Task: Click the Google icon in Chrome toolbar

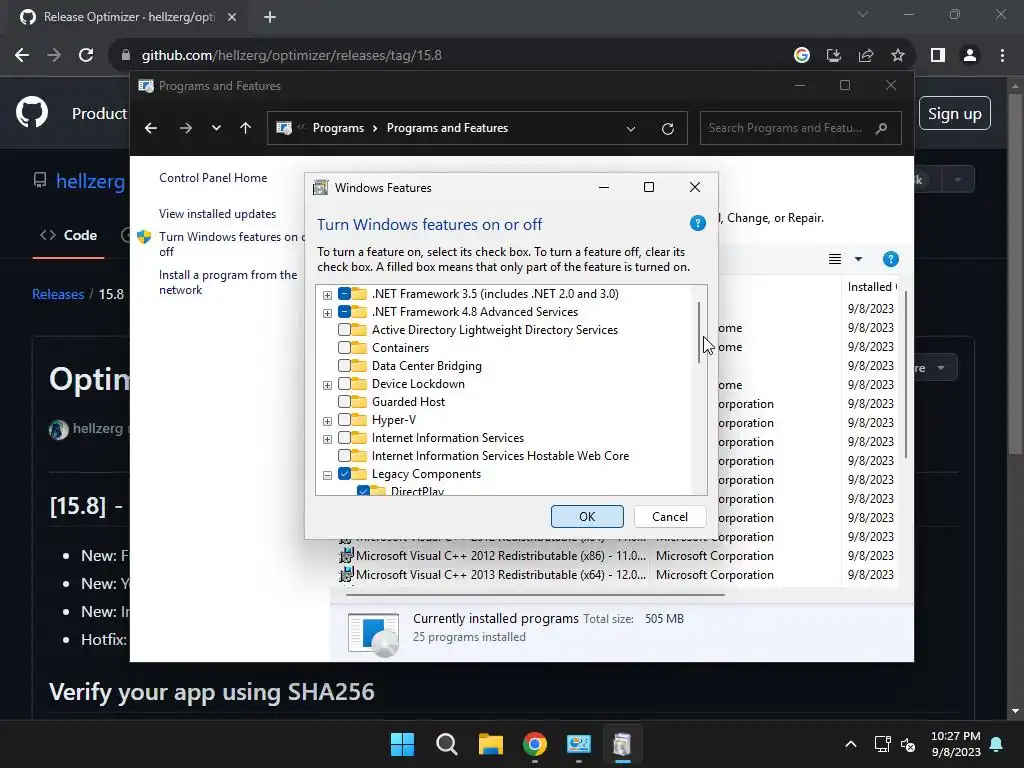Action: click(801, 56)
